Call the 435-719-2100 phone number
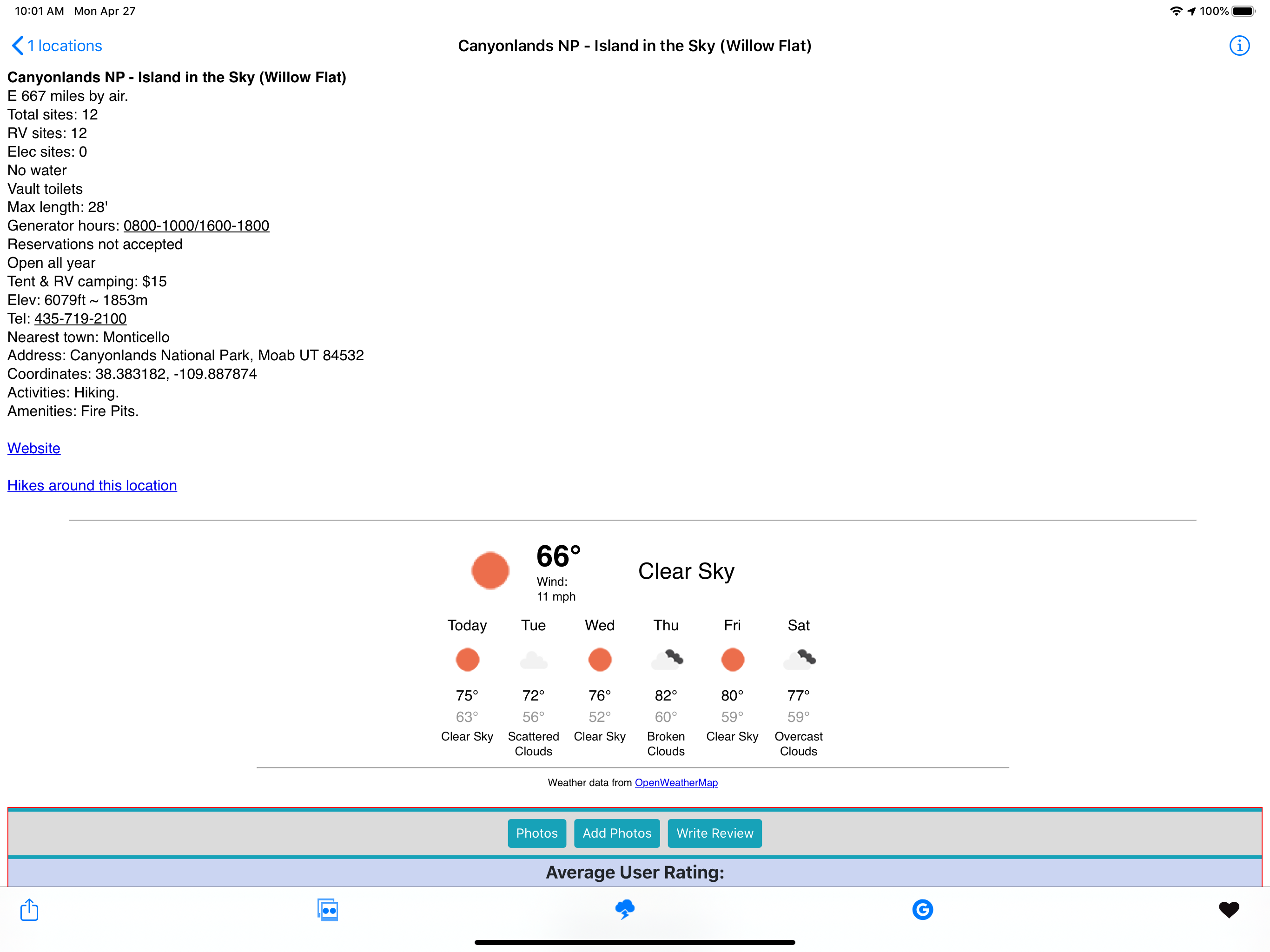Viewport: 1270px width, 952px height. (80, 319)
